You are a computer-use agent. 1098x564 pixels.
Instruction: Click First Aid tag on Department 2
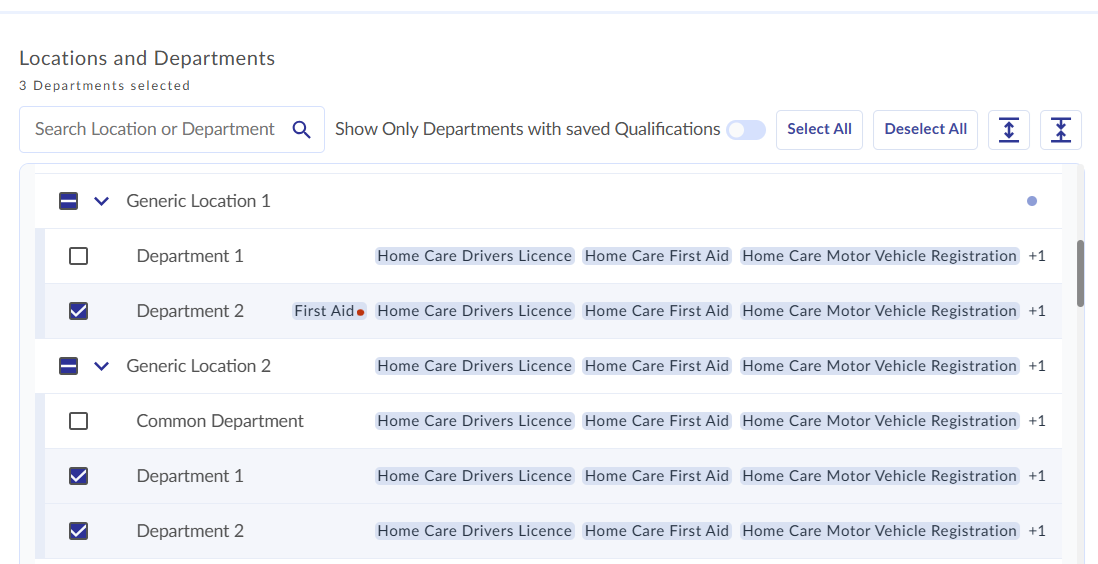click(x=324, y=311)
